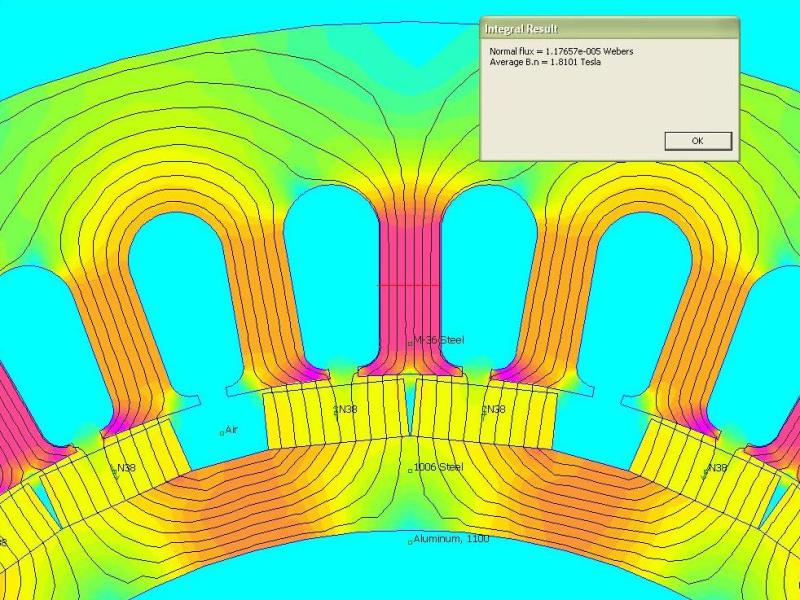The image size is (800, 600).
Task: Click the Normal flux value text
Action: point(560,51)
